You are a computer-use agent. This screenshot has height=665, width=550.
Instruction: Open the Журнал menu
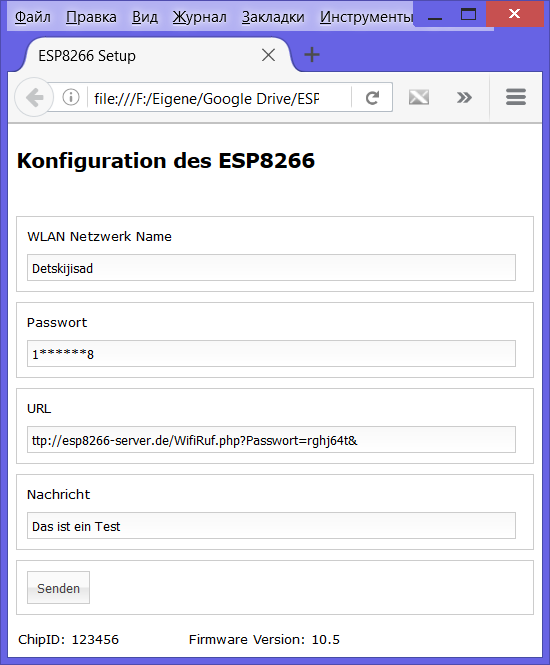(x=199, y=17)
